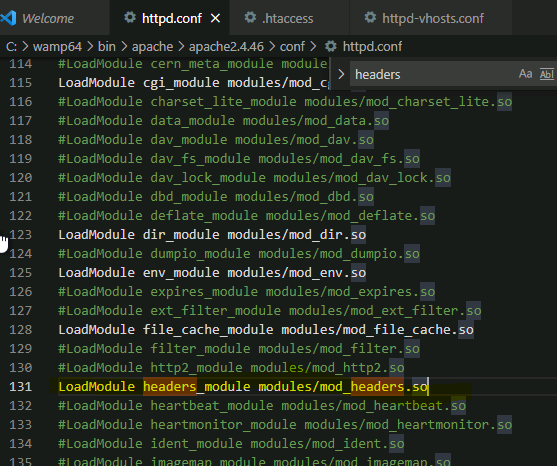
Task: Click the dumpio_module line 124
Action: [239, 254]
